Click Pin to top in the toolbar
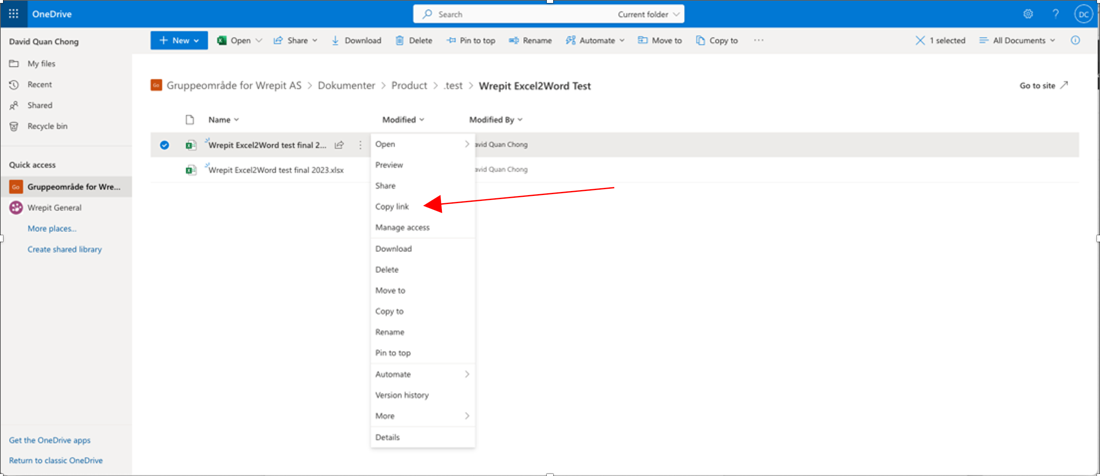 [x=471, y=41]
